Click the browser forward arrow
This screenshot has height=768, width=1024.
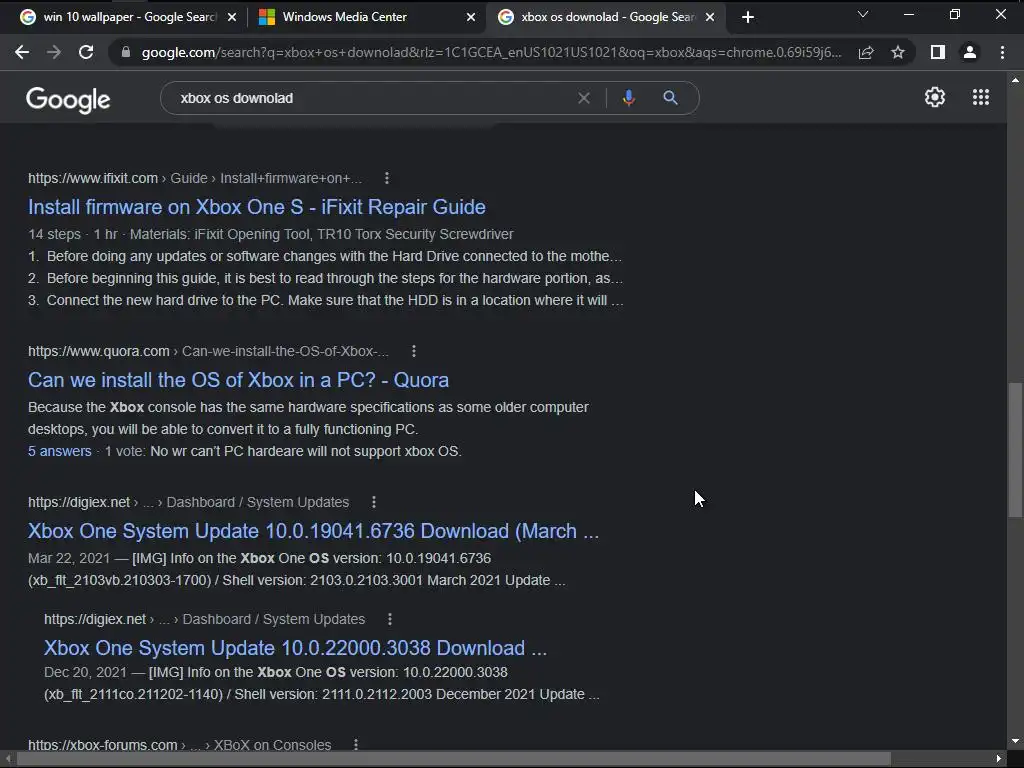pyautogui.click(x=54, y=52)
